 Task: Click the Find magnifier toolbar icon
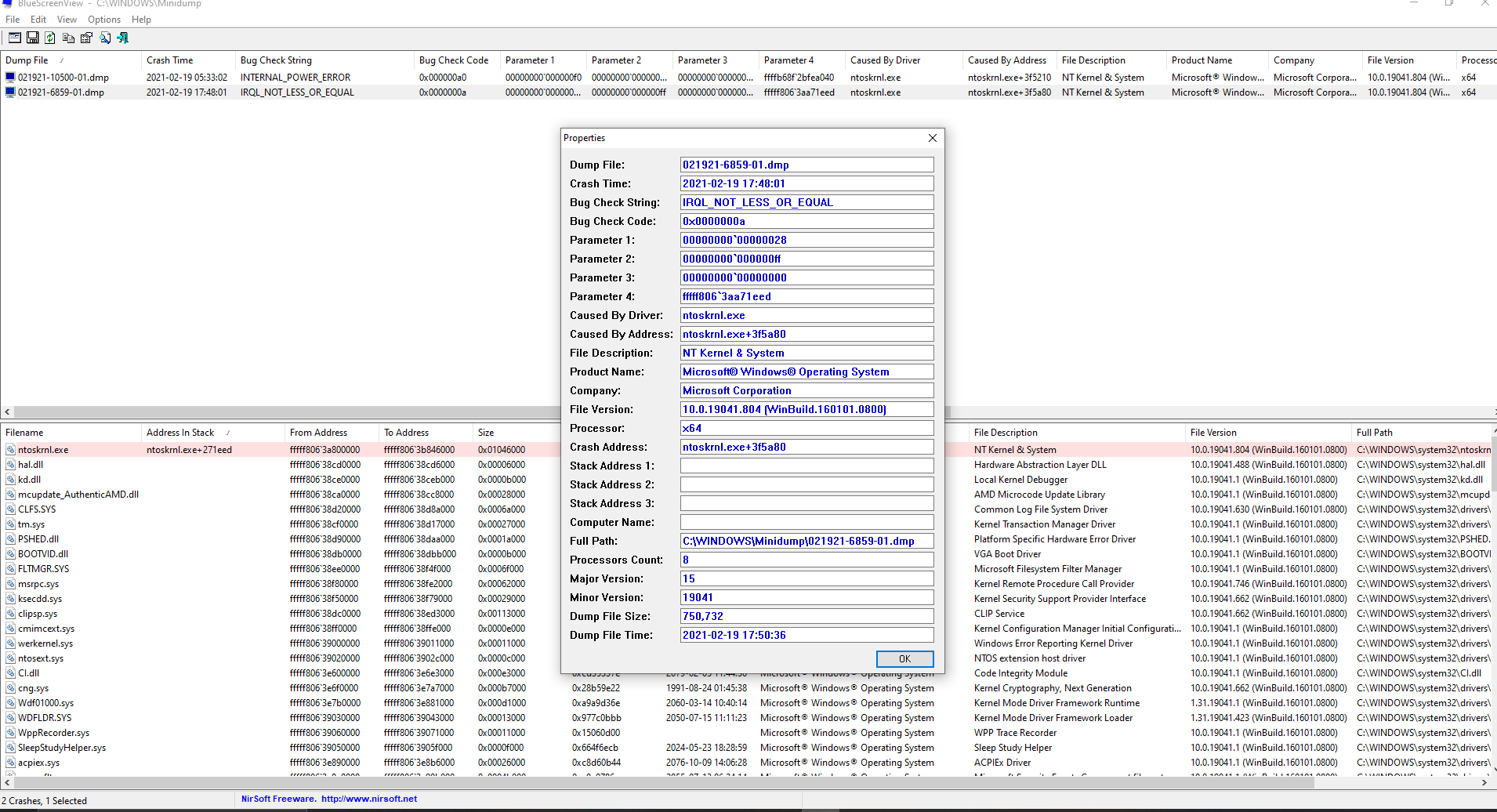105,38
